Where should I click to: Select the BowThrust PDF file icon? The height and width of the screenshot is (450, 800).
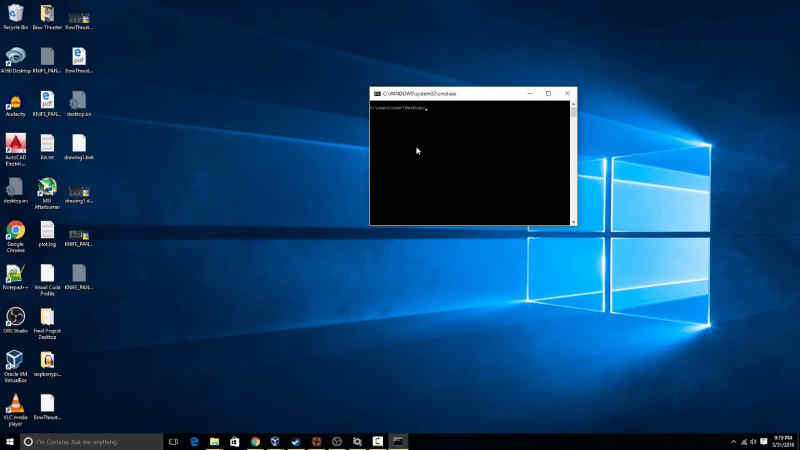pos(79,60)
